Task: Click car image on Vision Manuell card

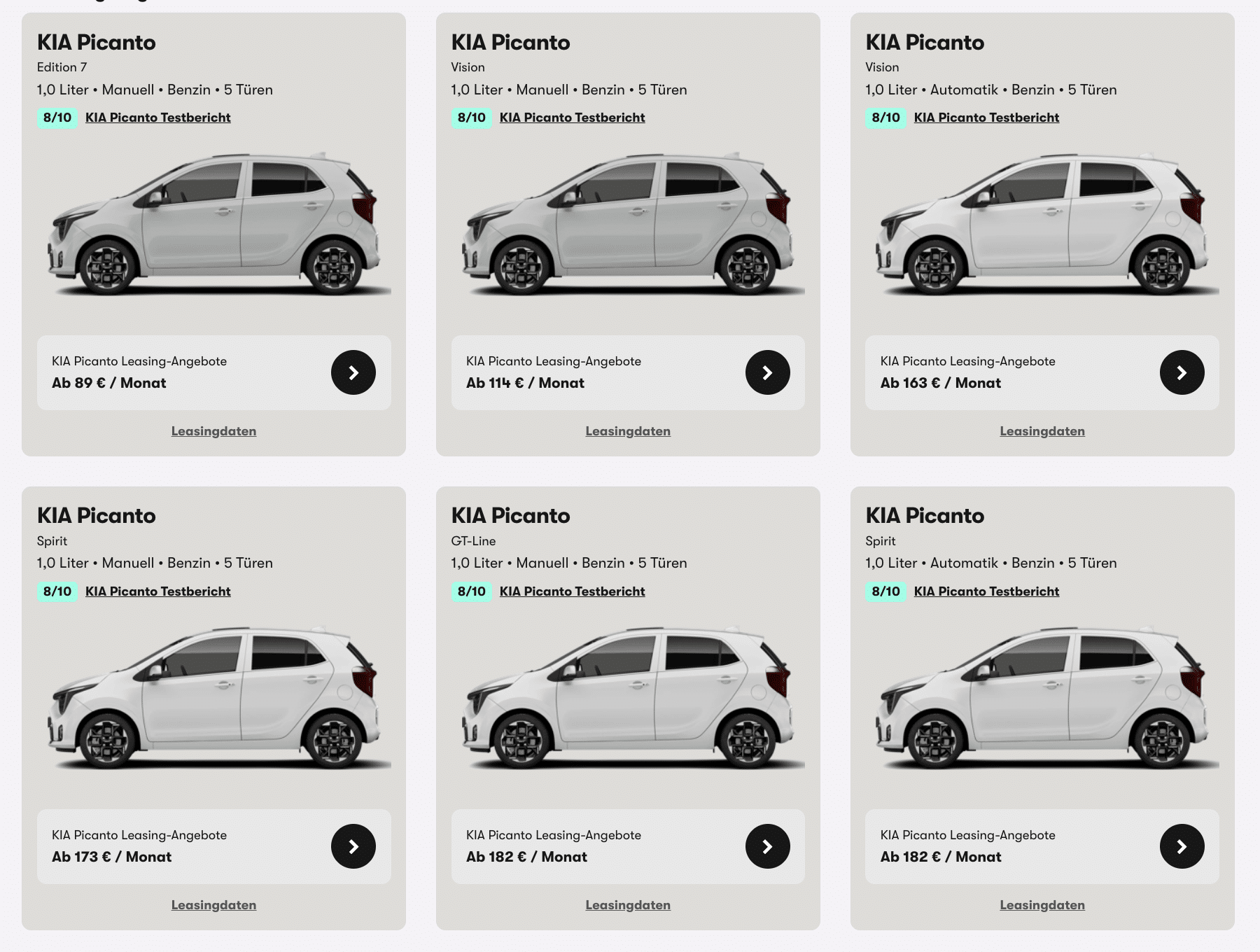Action: point(628,224)
